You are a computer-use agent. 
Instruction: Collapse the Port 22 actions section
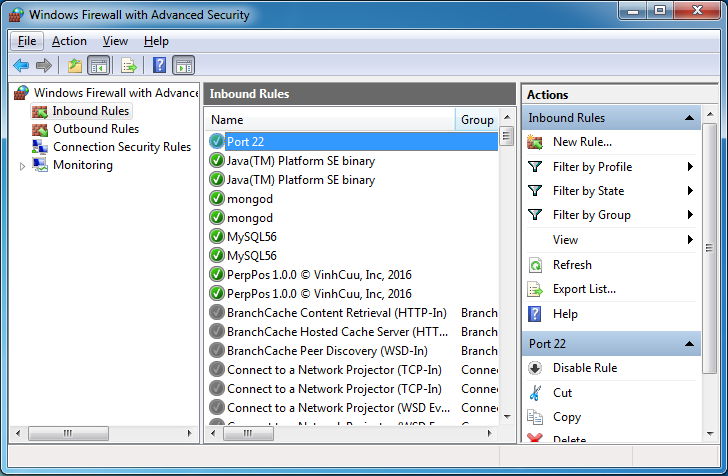coord(689,344)
